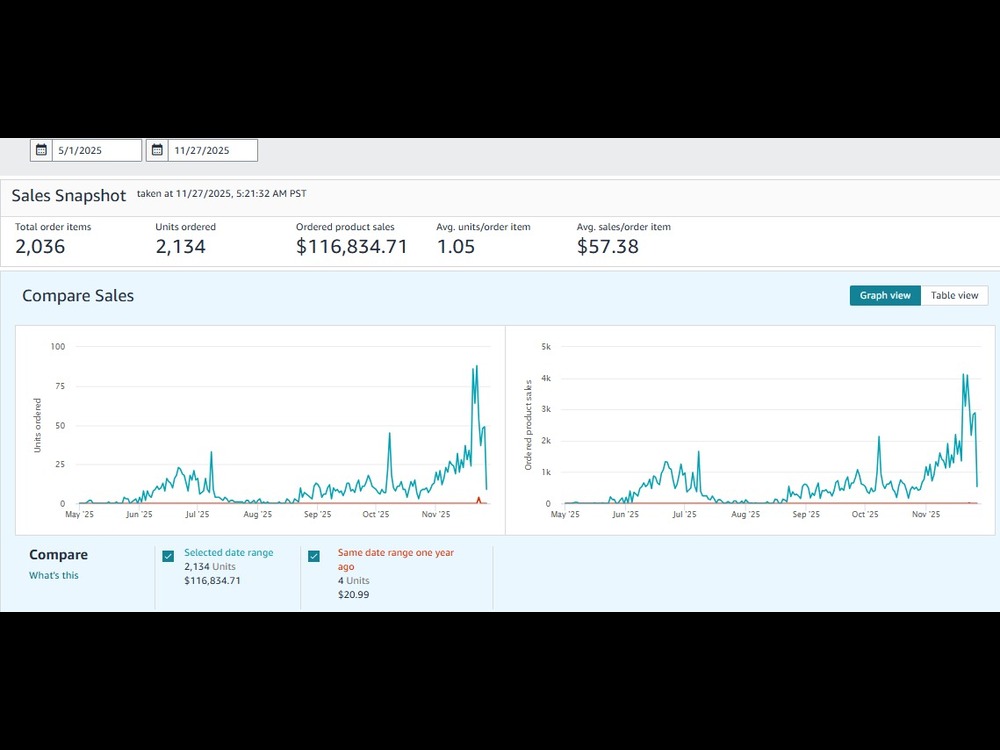The width and height of the screenshot is (1000, 750).
Task: Switch to Graph view
Action: coord(885,295)
